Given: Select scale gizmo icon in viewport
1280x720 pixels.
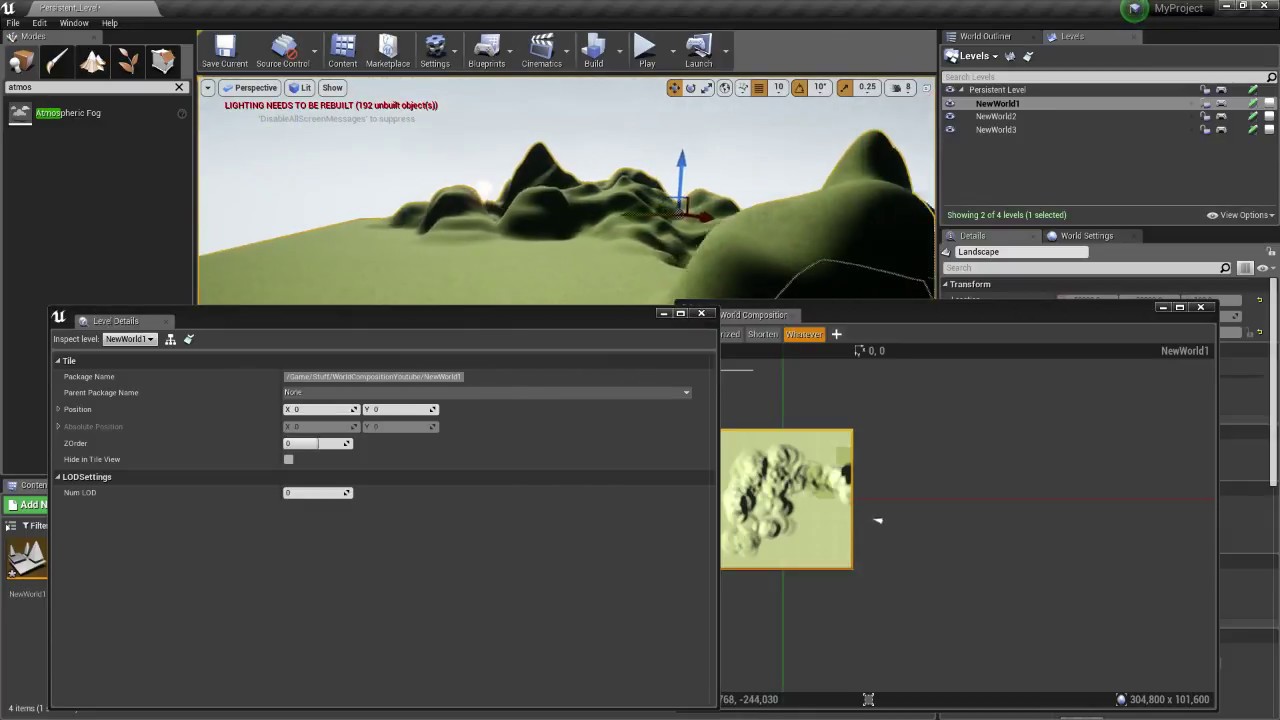Looking at the screenshot, I should coord(707,88).
